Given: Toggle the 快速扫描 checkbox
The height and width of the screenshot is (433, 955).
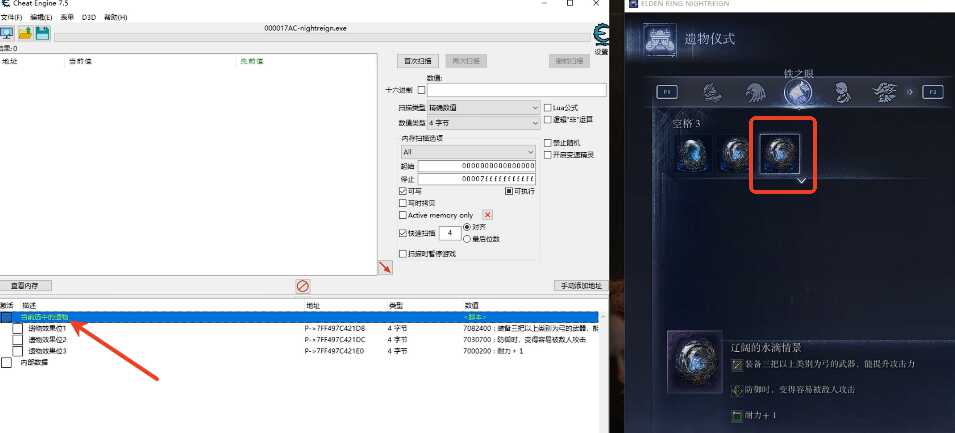Looking at the screenshot, I should [403, 233].
